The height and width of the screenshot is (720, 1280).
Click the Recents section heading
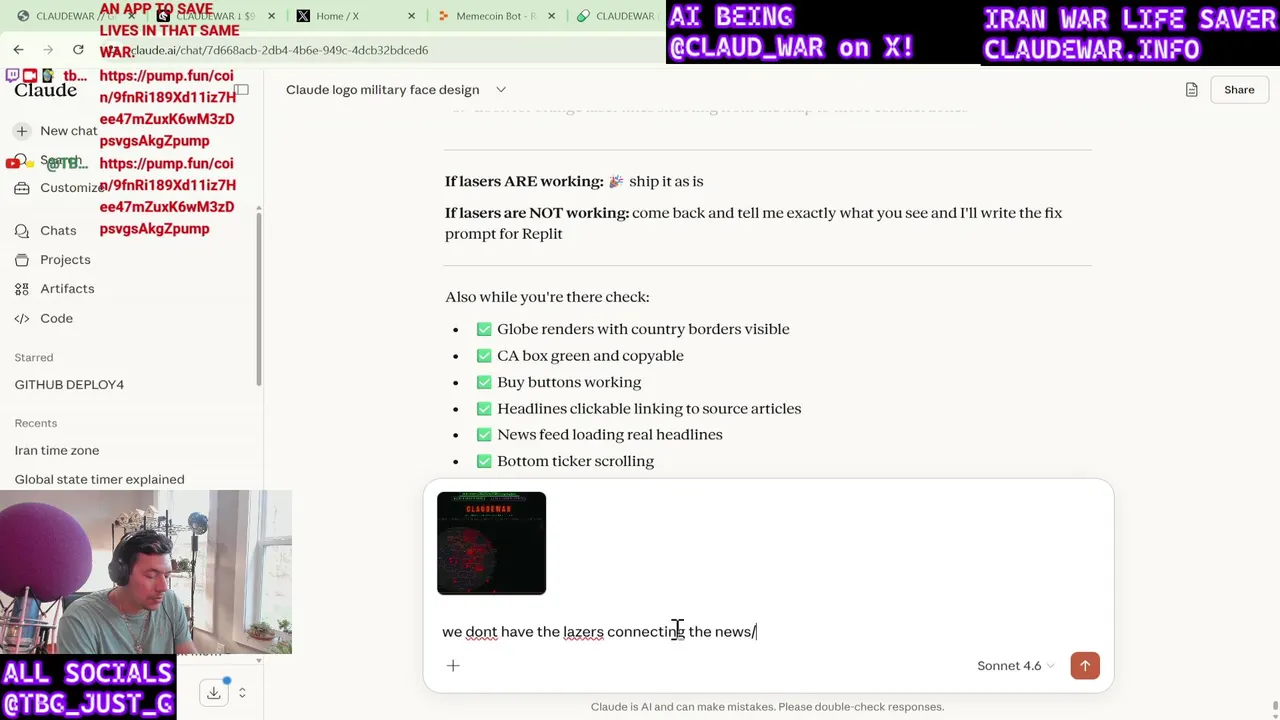(36, 424)
